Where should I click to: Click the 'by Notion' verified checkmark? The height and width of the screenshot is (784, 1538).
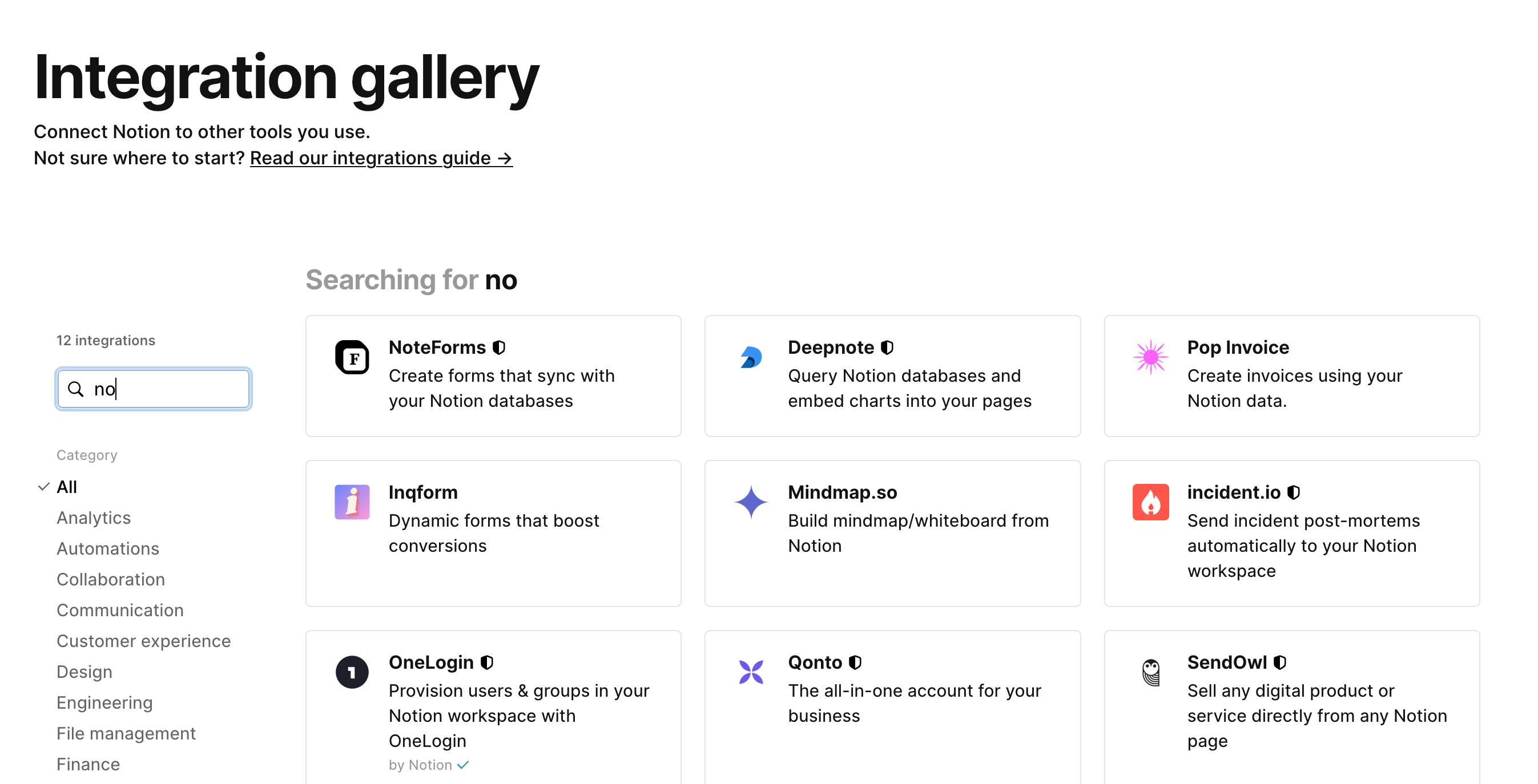[464, 764]
